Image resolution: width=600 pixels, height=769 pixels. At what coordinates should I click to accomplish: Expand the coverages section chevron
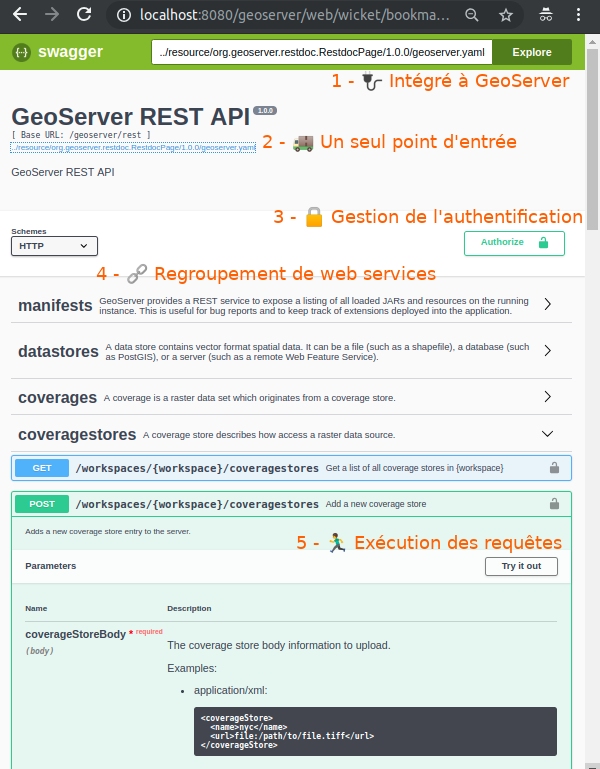coord(548,396)
